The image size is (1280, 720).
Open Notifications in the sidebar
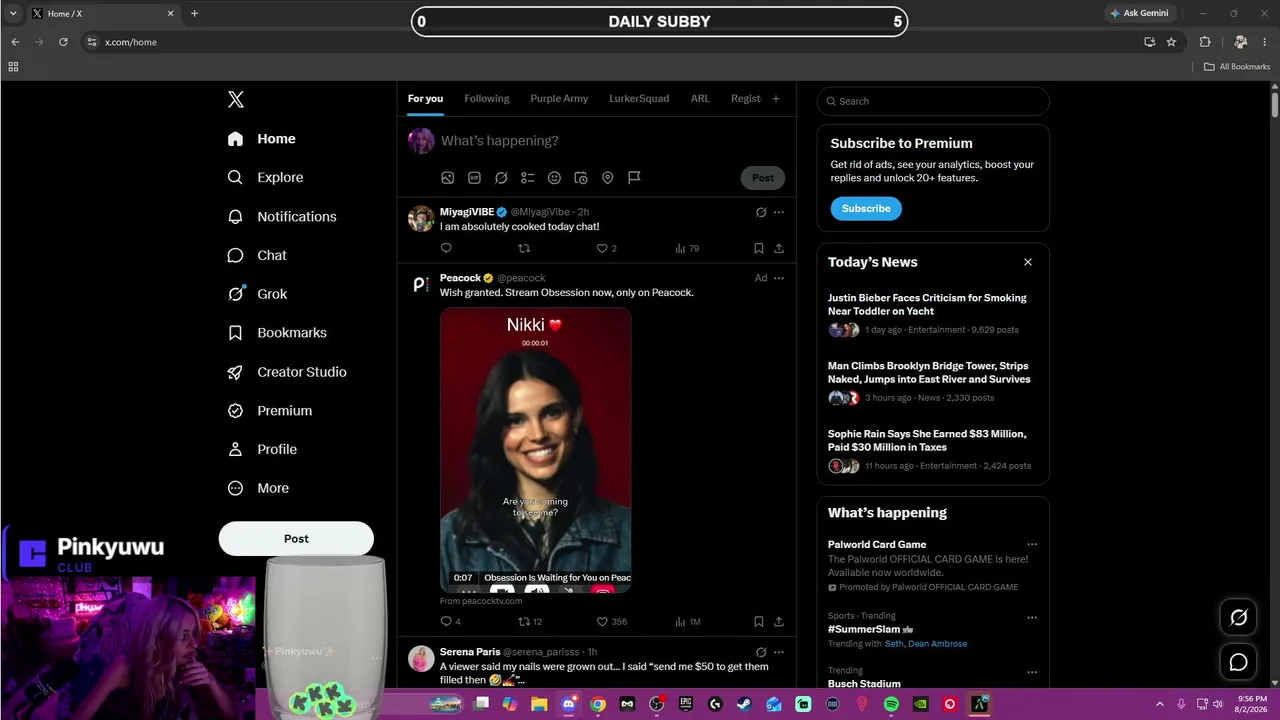coord(282,216)
